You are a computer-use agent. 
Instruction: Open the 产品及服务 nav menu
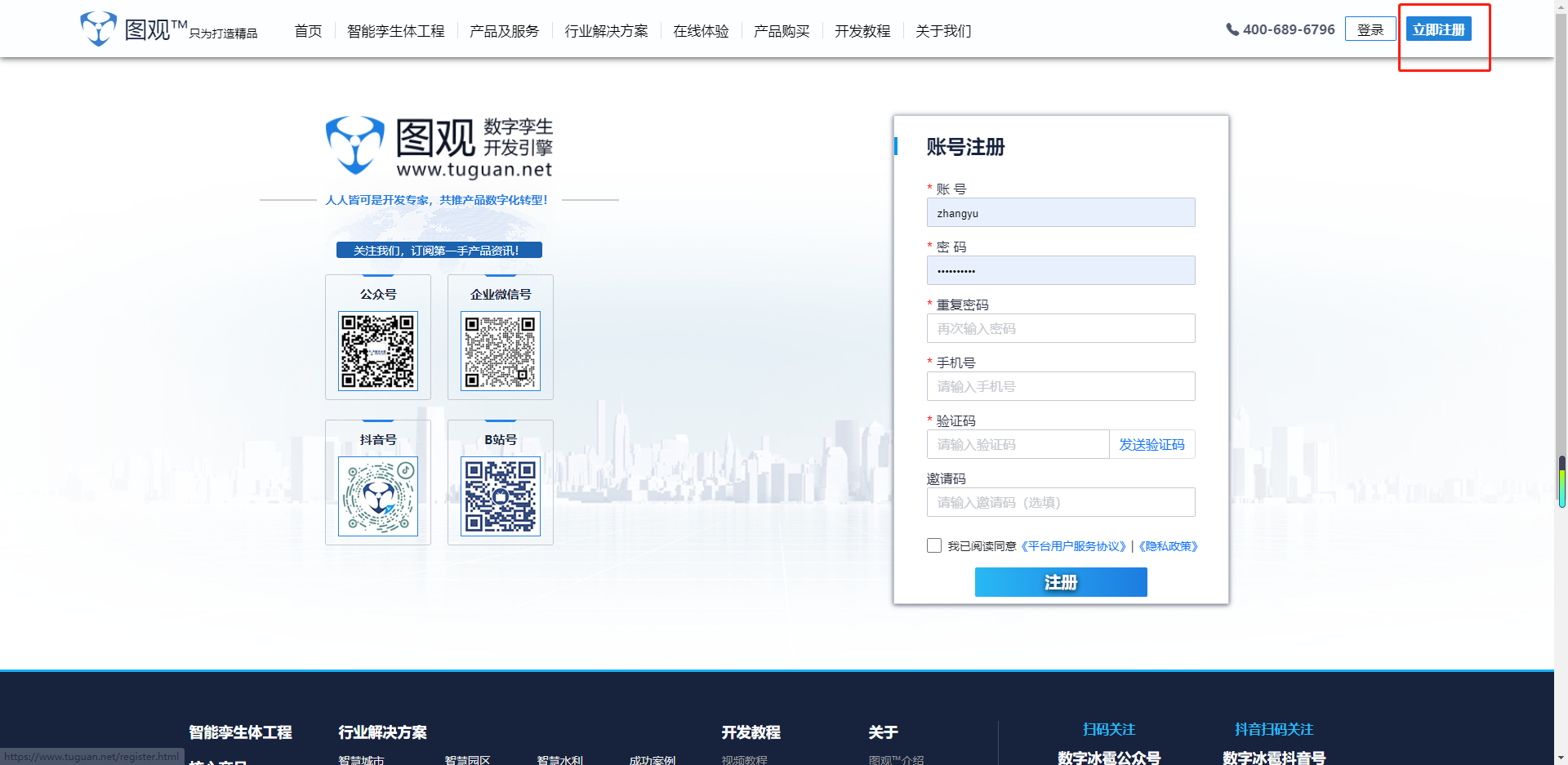505,31
